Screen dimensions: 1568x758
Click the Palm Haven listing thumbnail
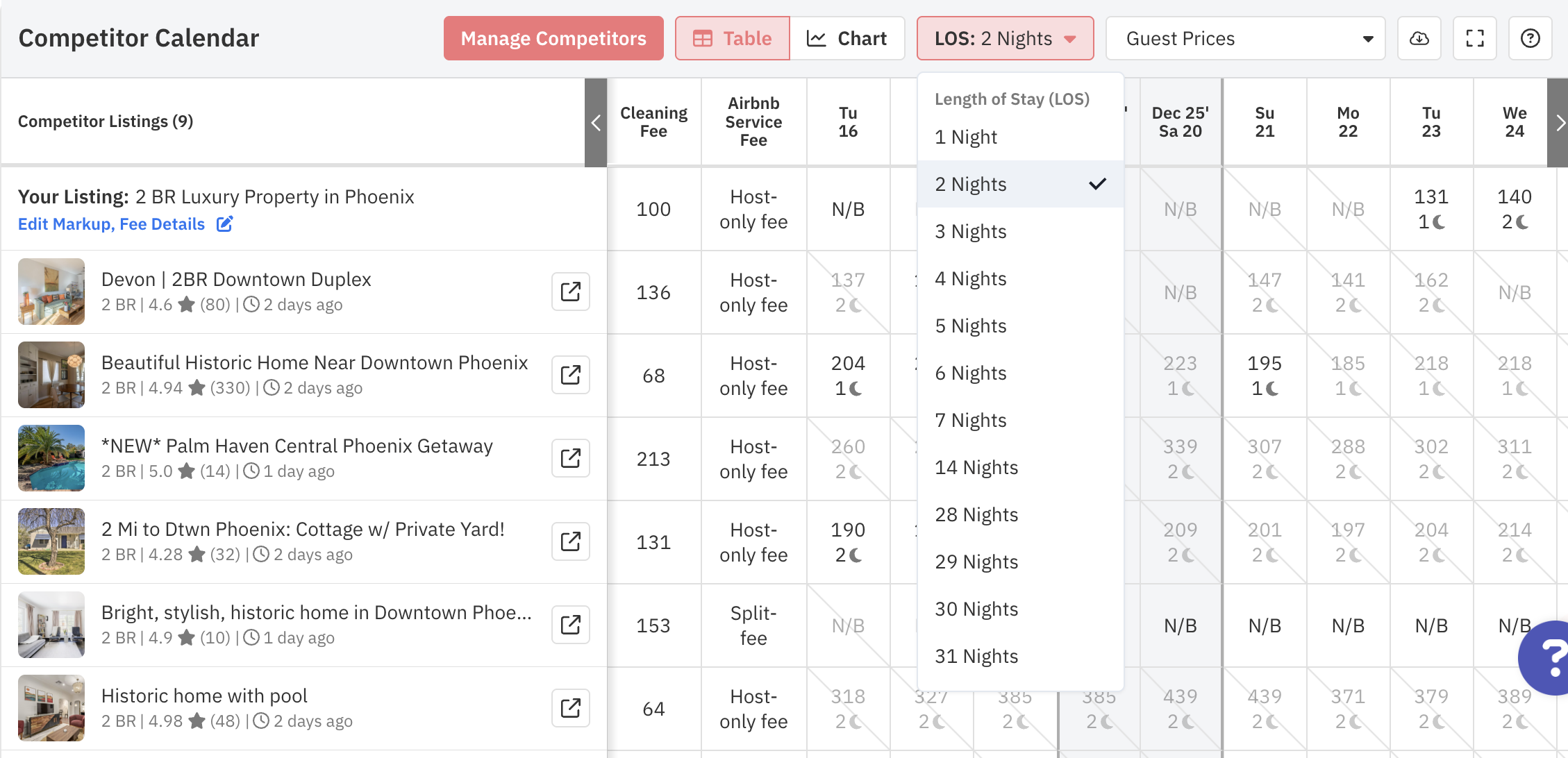coord(51,458)
